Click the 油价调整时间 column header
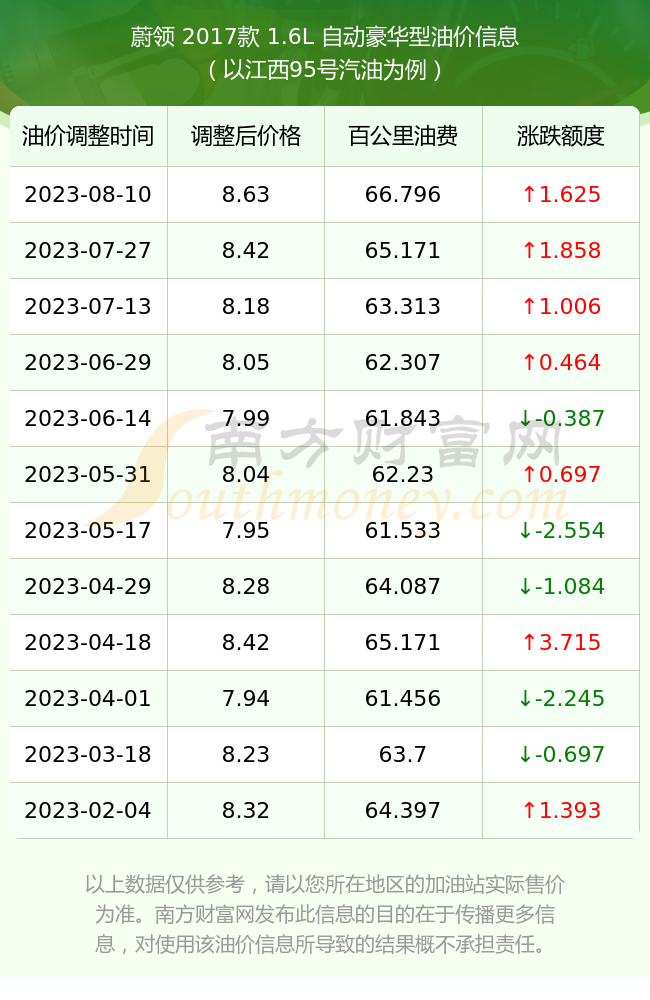This screenshot has width=650, height=1000. click(x=88, y=136)
